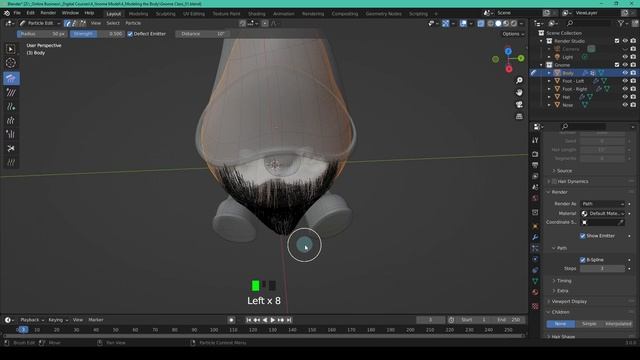Open the Tool properties tab icon
Image resolution: width=640 pixels, height=360 pixels.
[535, 140]
